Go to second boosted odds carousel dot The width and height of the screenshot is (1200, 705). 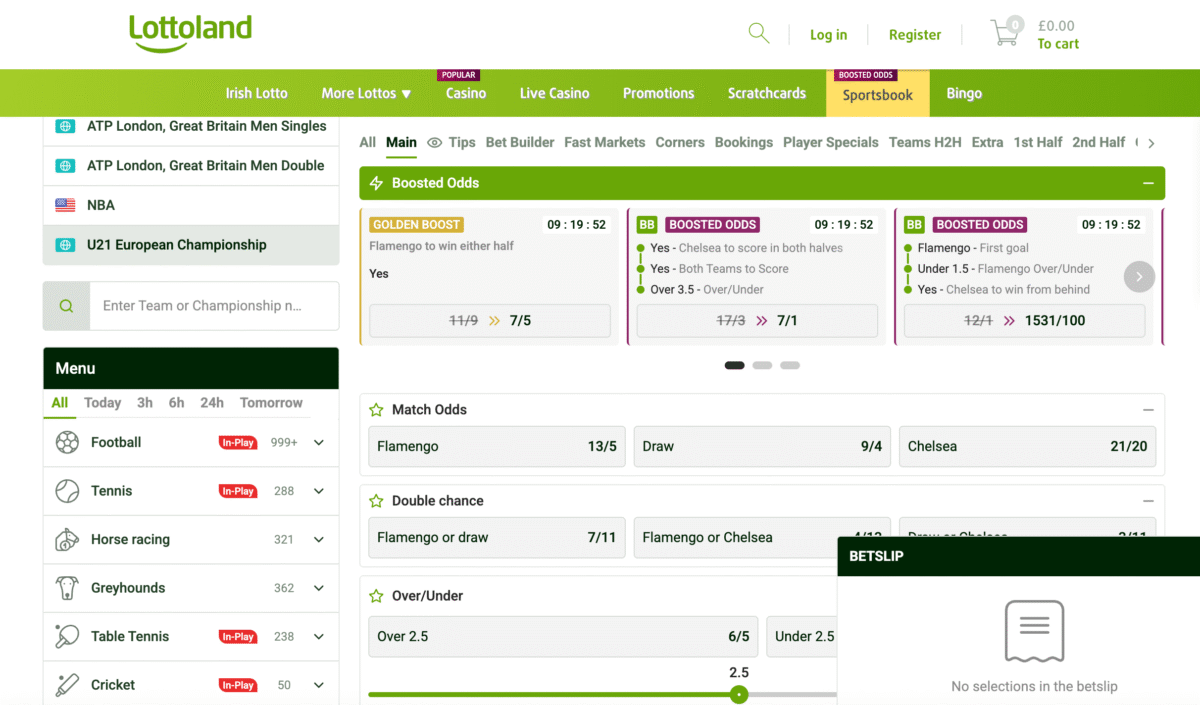click(762, 366)
